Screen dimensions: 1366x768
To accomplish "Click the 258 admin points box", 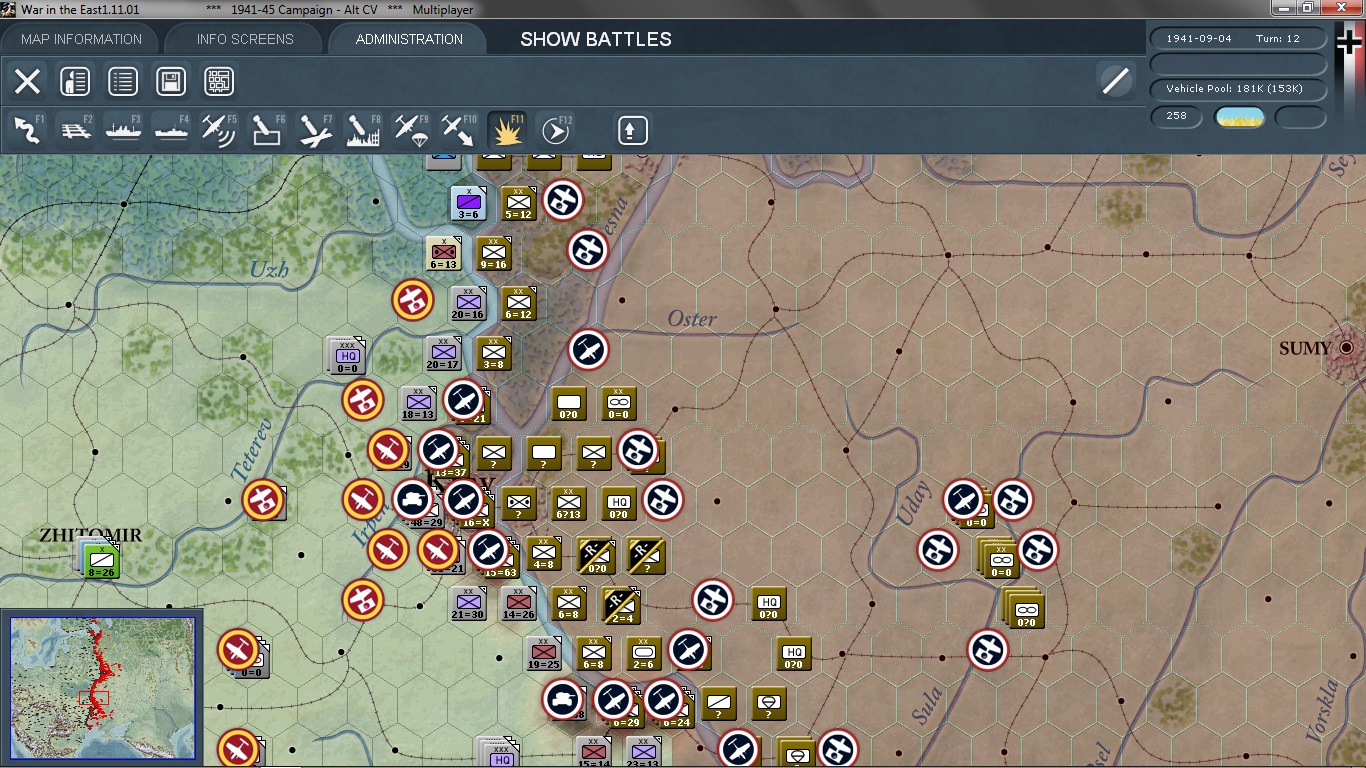I will click(1177, 116).
